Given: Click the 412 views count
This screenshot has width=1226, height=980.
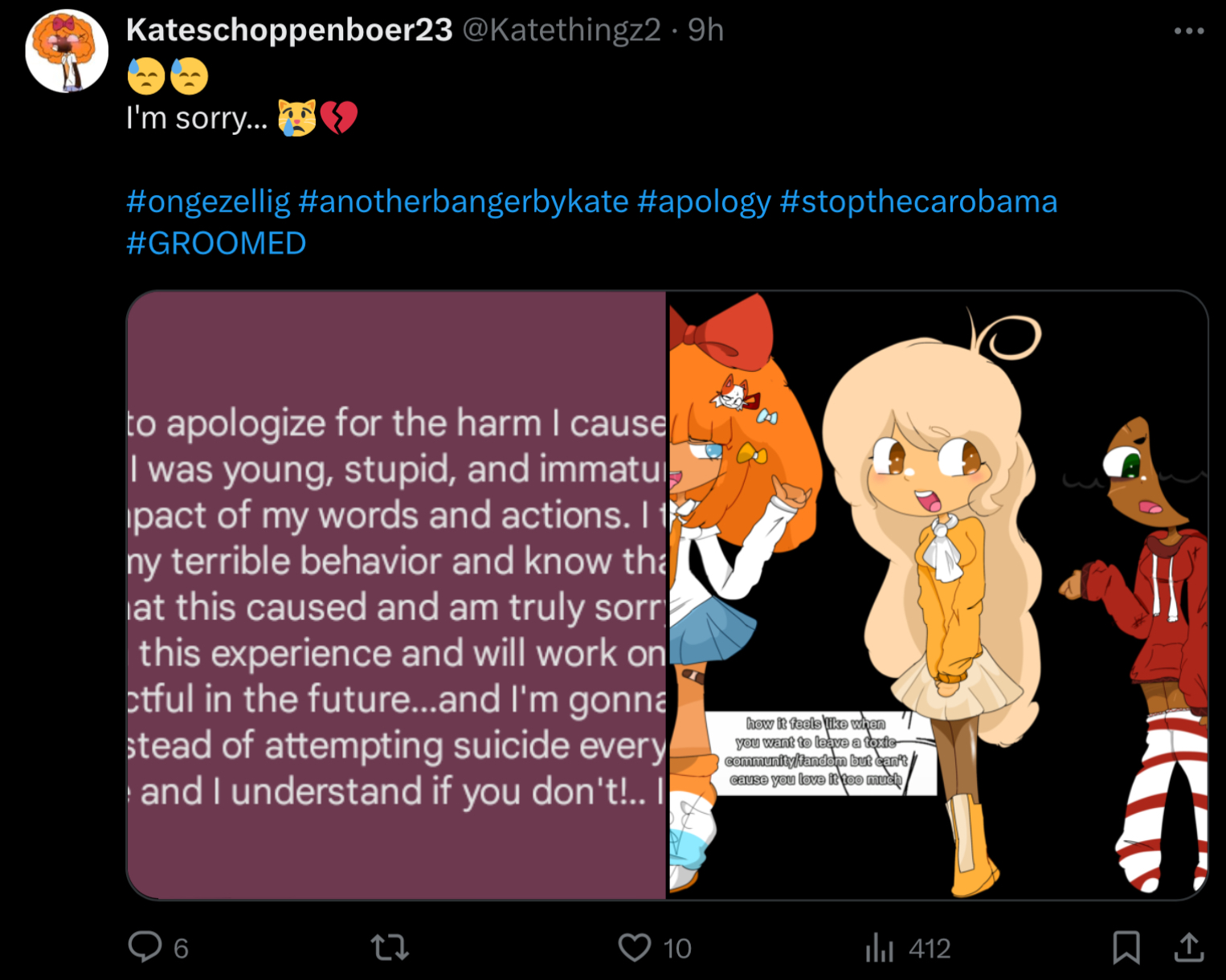Looking at the screenshot, I should pos(930,949).
